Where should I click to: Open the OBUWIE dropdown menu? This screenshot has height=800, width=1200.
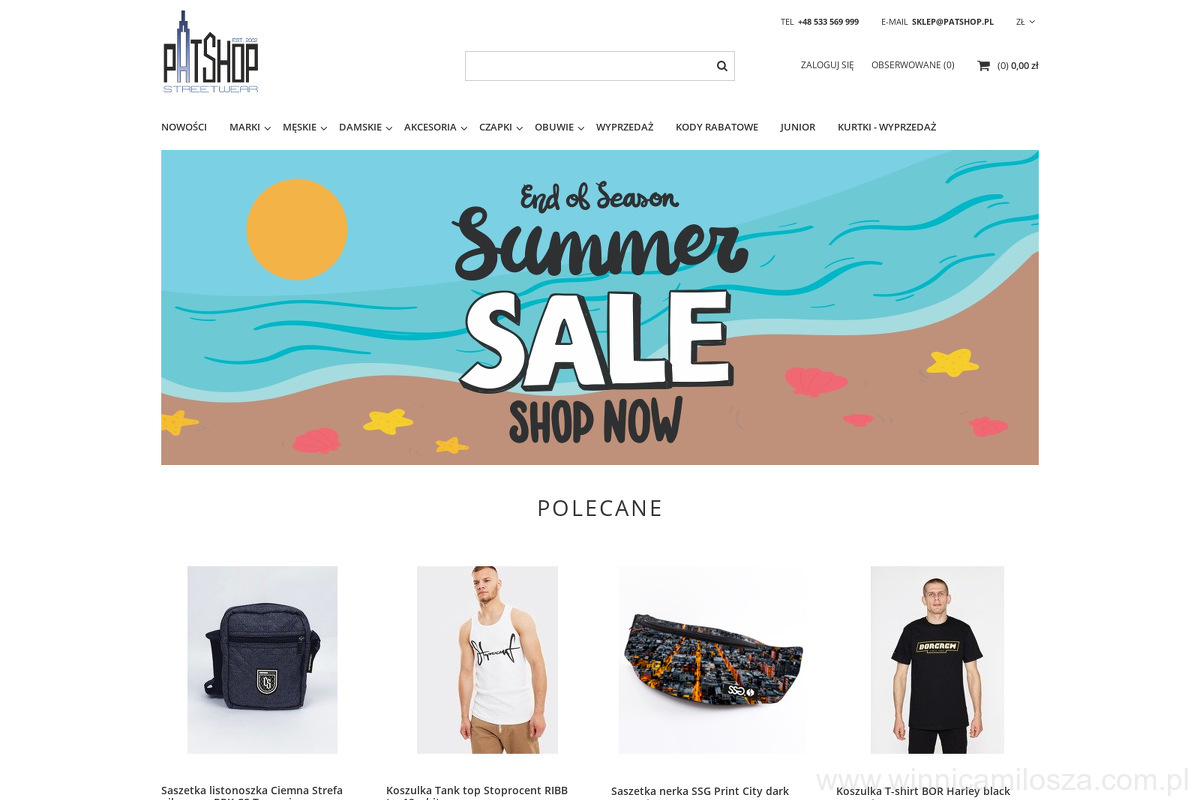[x=559, y=127]
